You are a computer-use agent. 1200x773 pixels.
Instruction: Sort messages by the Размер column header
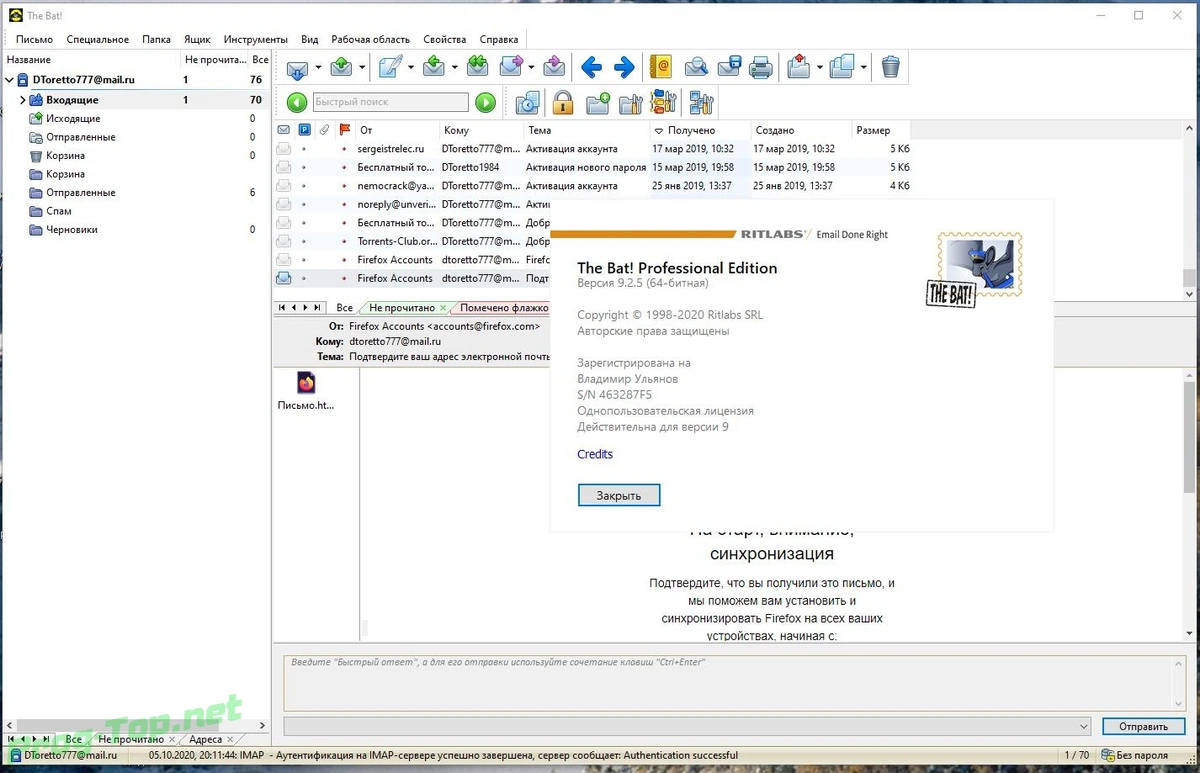click(882, 130)
